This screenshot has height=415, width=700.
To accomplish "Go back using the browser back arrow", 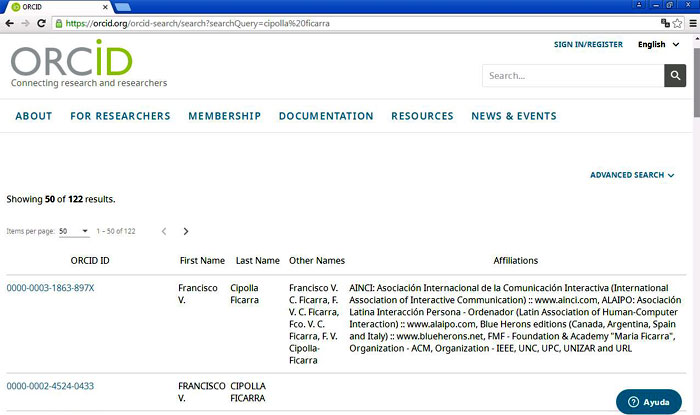I will pos(9,23).
